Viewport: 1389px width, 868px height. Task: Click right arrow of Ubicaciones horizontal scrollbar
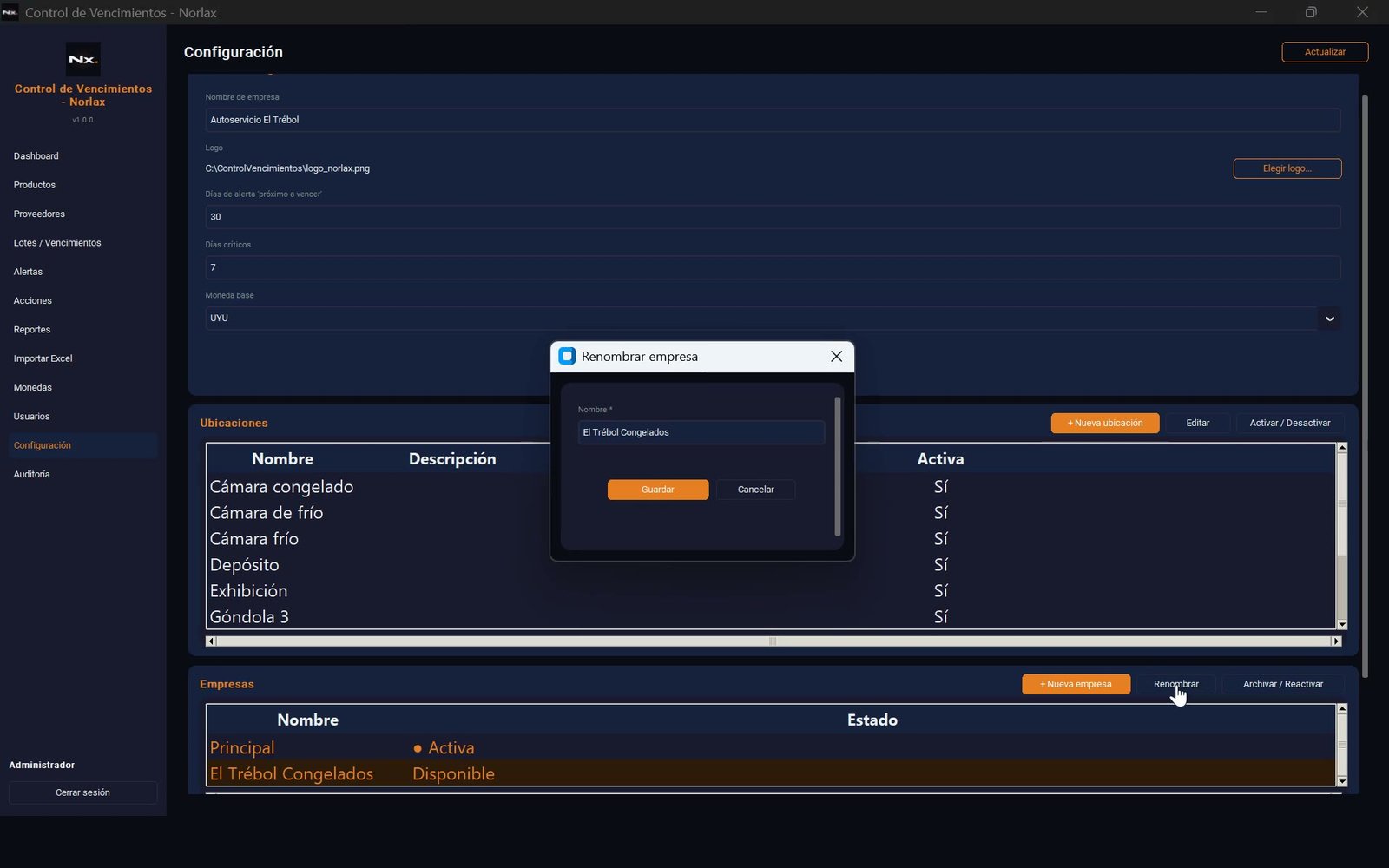(x=1336, y=641)
